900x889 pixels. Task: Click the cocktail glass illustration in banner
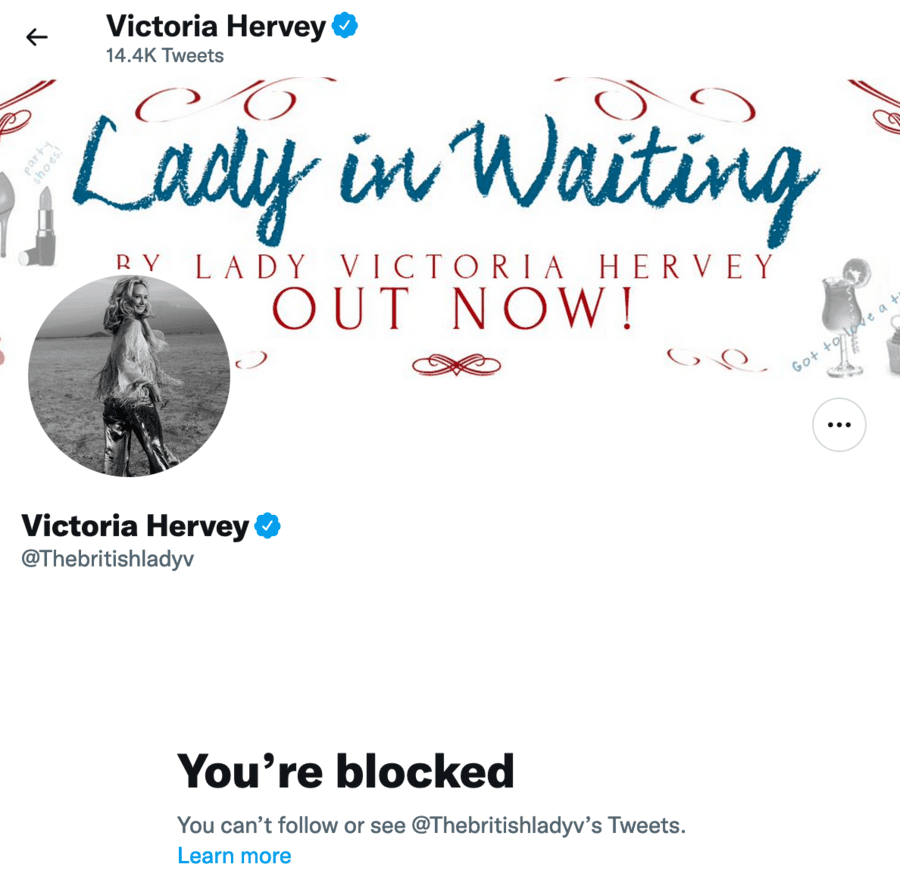(x=845, y=317)
